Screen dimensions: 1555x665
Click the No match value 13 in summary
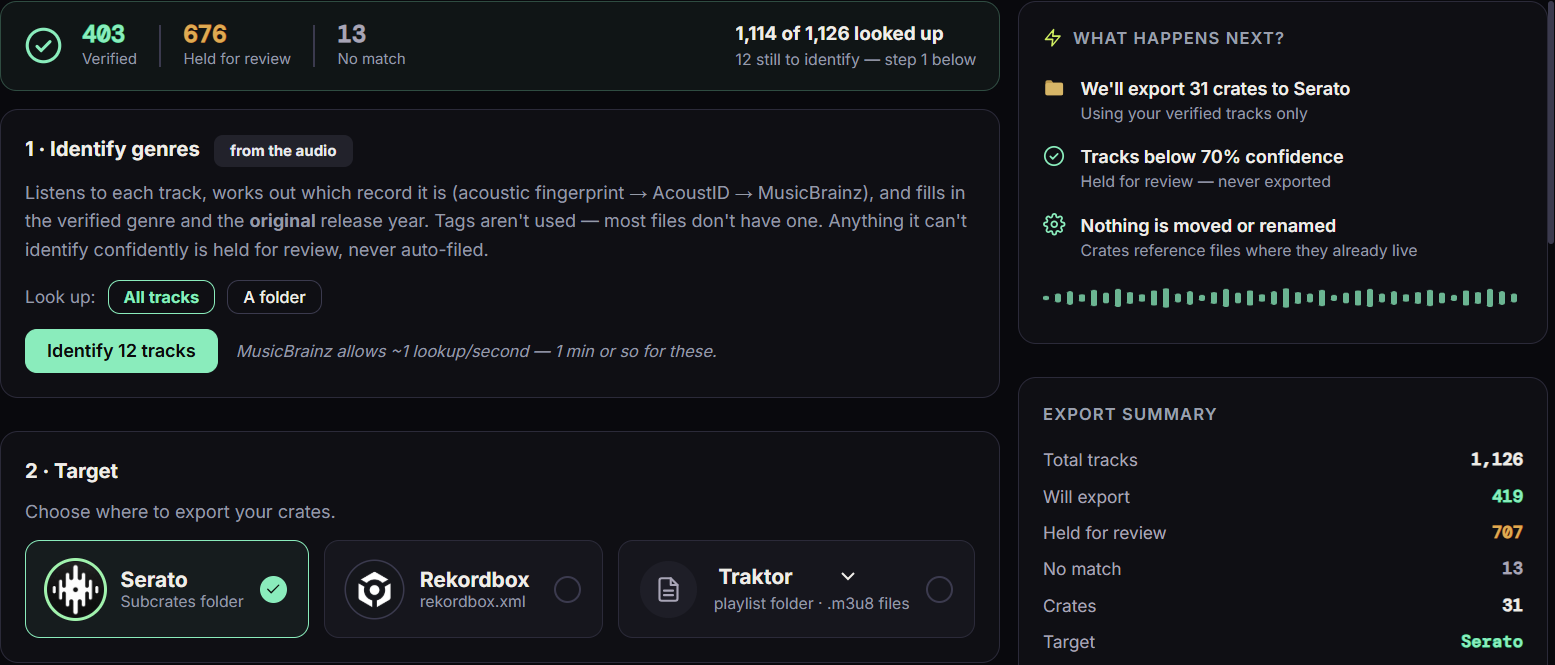point(1512,569)
